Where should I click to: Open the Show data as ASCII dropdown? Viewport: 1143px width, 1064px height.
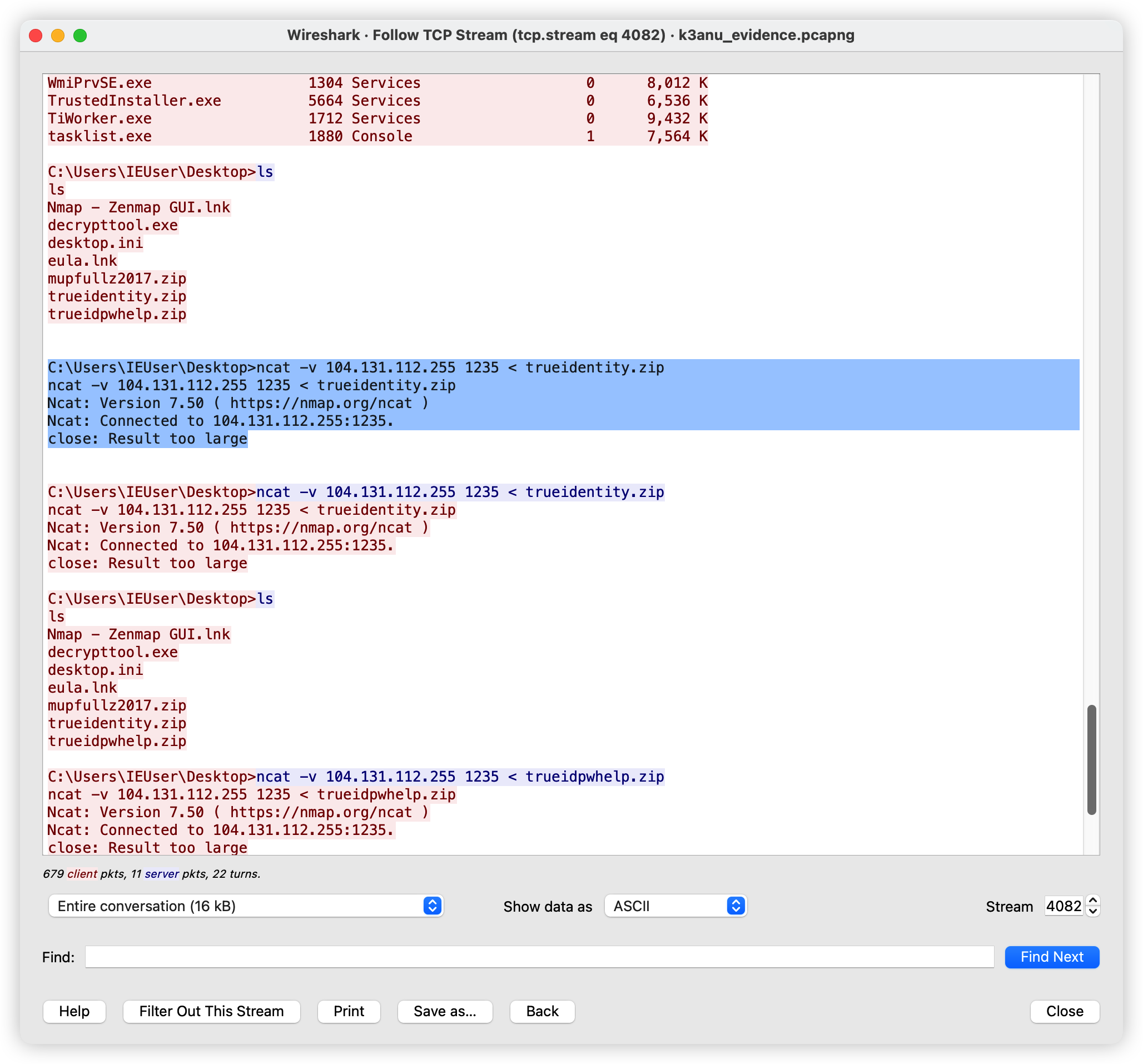pyautogui.click(x=675, y=906)
